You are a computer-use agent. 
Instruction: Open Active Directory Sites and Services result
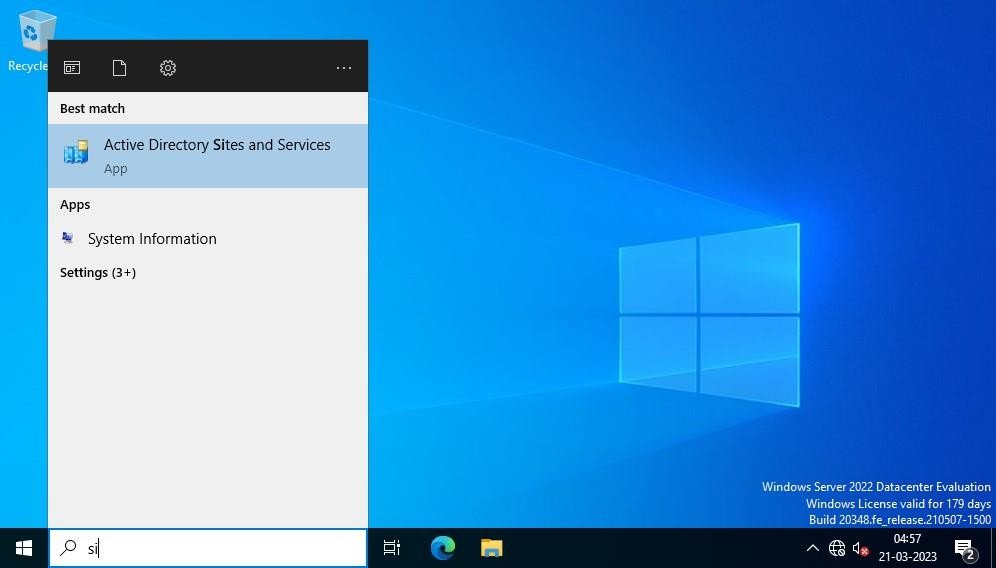208,156
